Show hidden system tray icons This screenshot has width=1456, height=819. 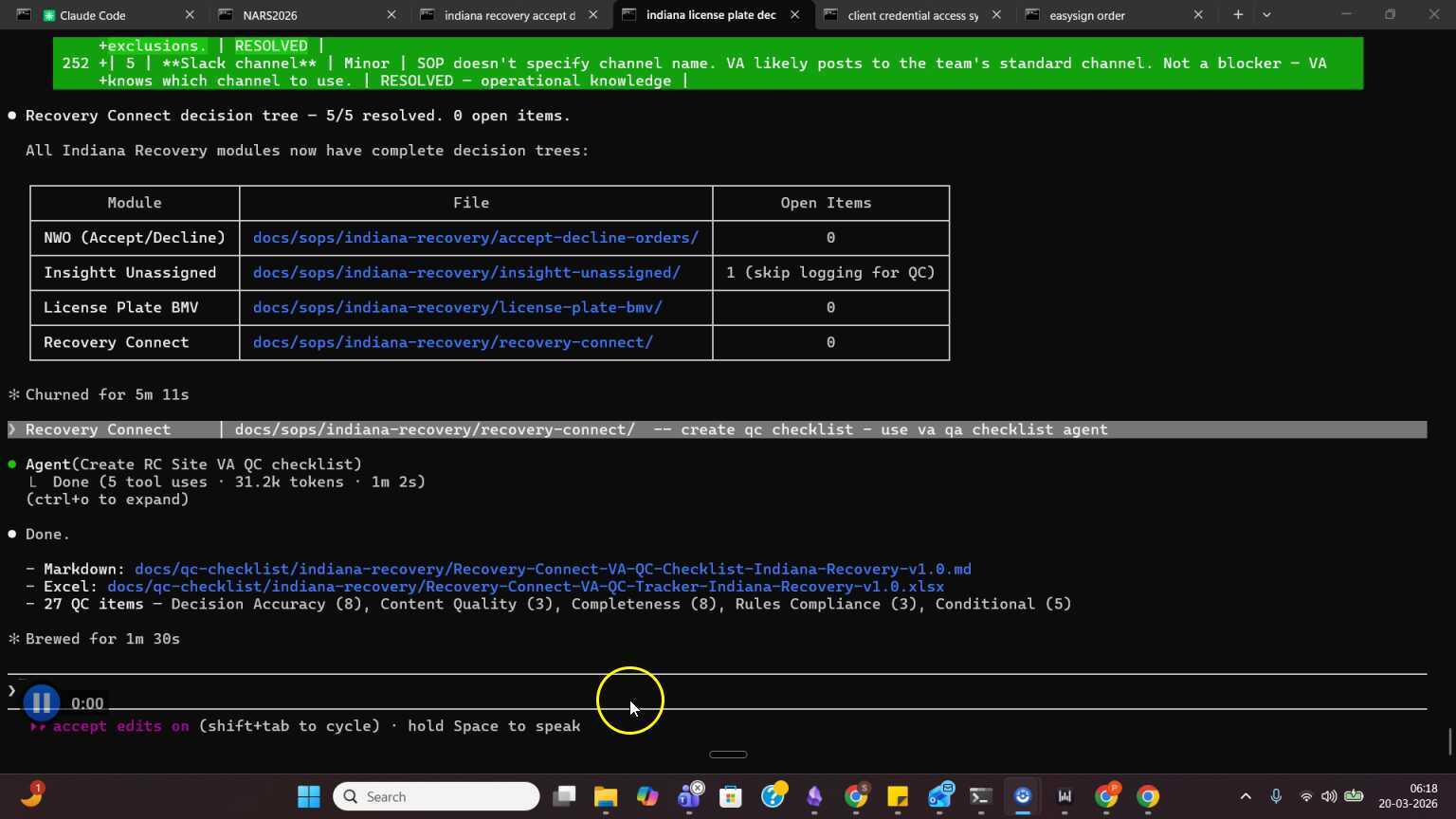point(1246,796)
